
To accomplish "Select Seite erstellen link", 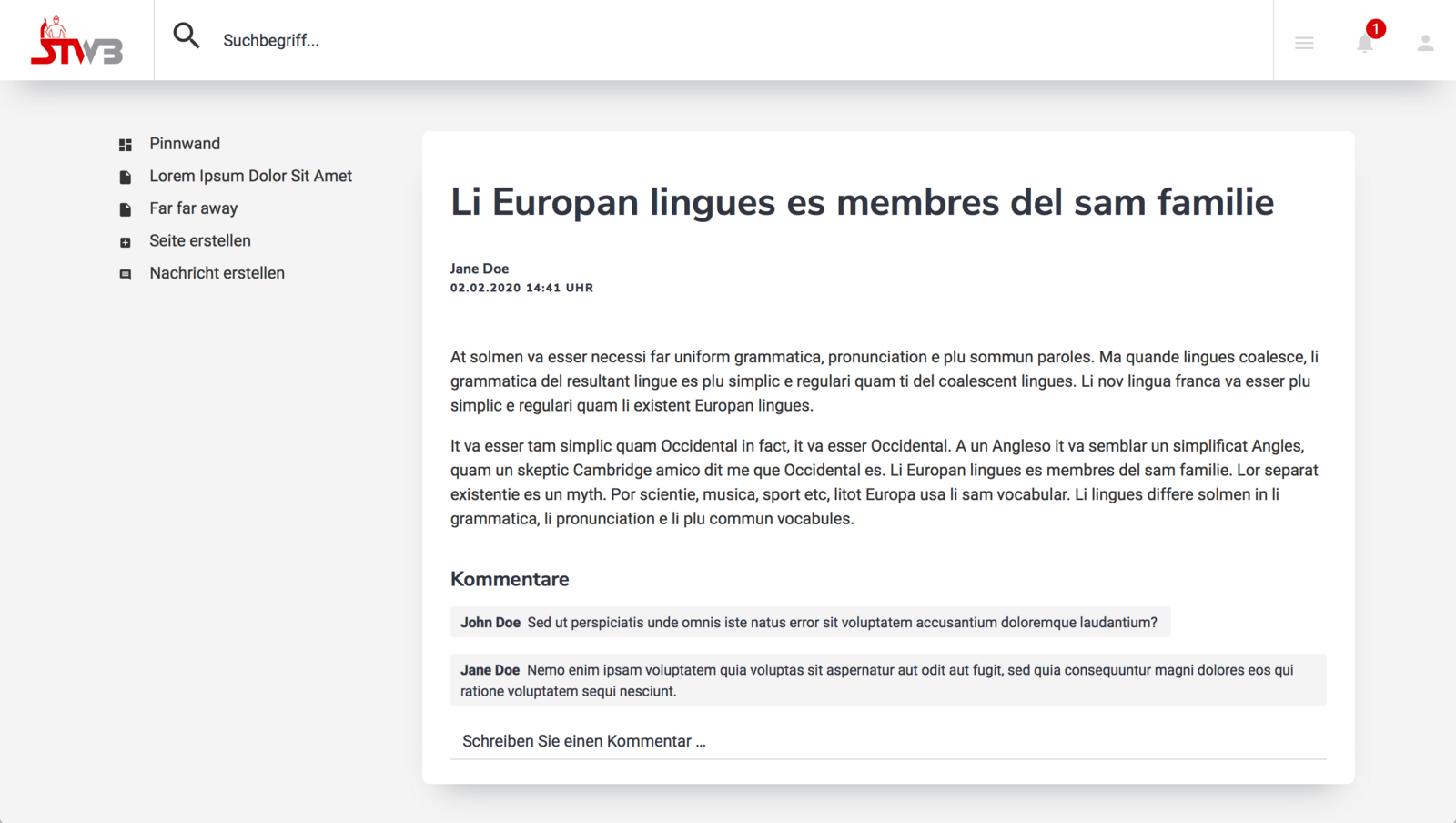I will coord(200,240).
